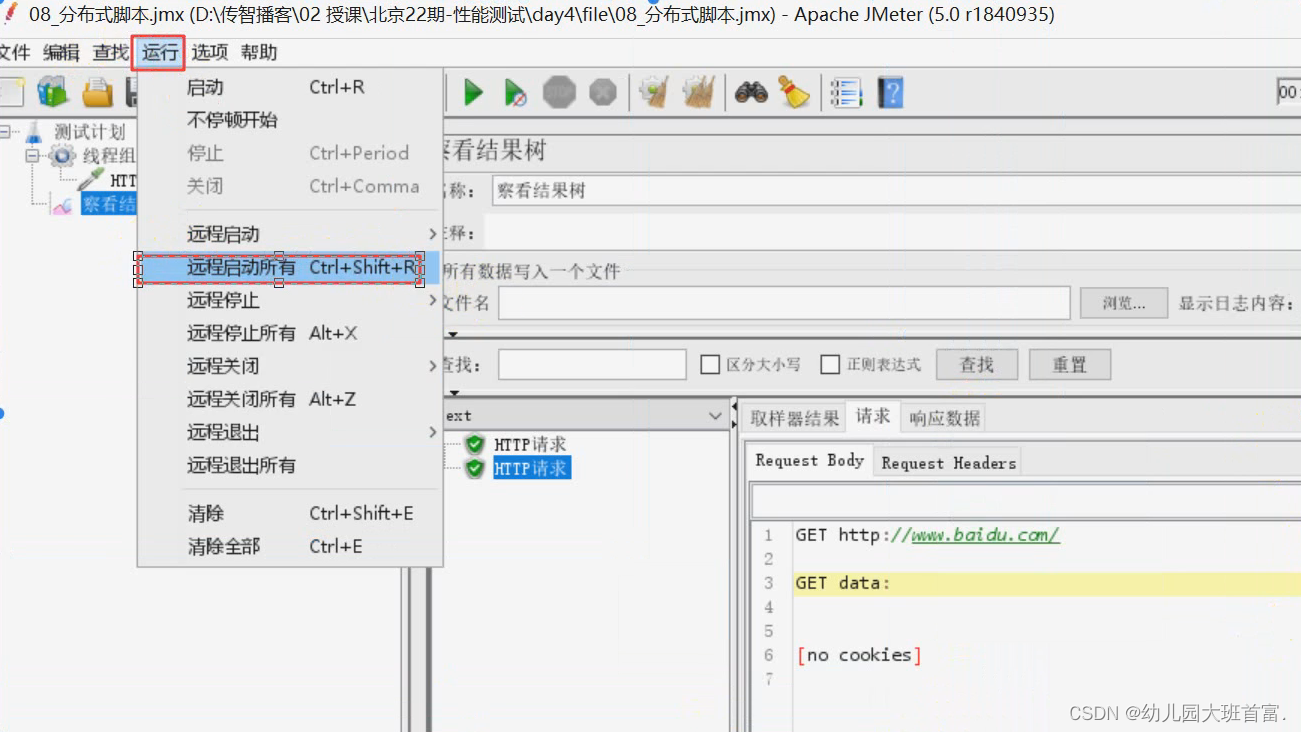1301x732 pixels.
Task: Click the HTTP sampler dropper icon in tree
Action: 91,180
